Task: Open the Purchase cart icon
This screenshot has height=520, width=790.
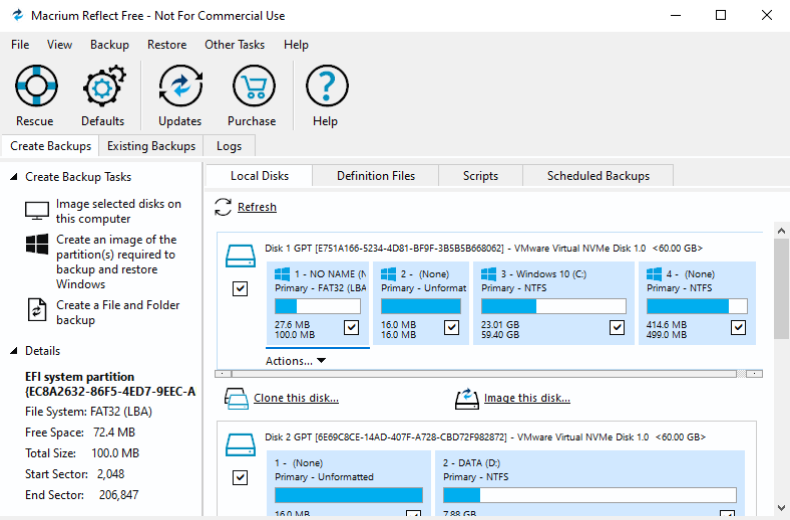Action: coord(252,88)
